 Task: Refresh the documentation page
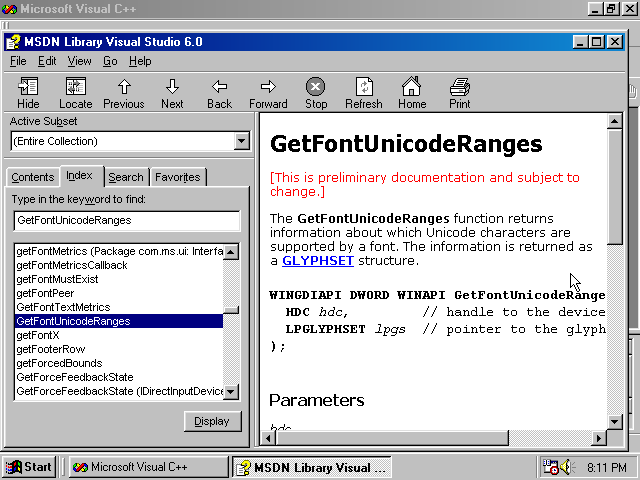tap(364, 92)
